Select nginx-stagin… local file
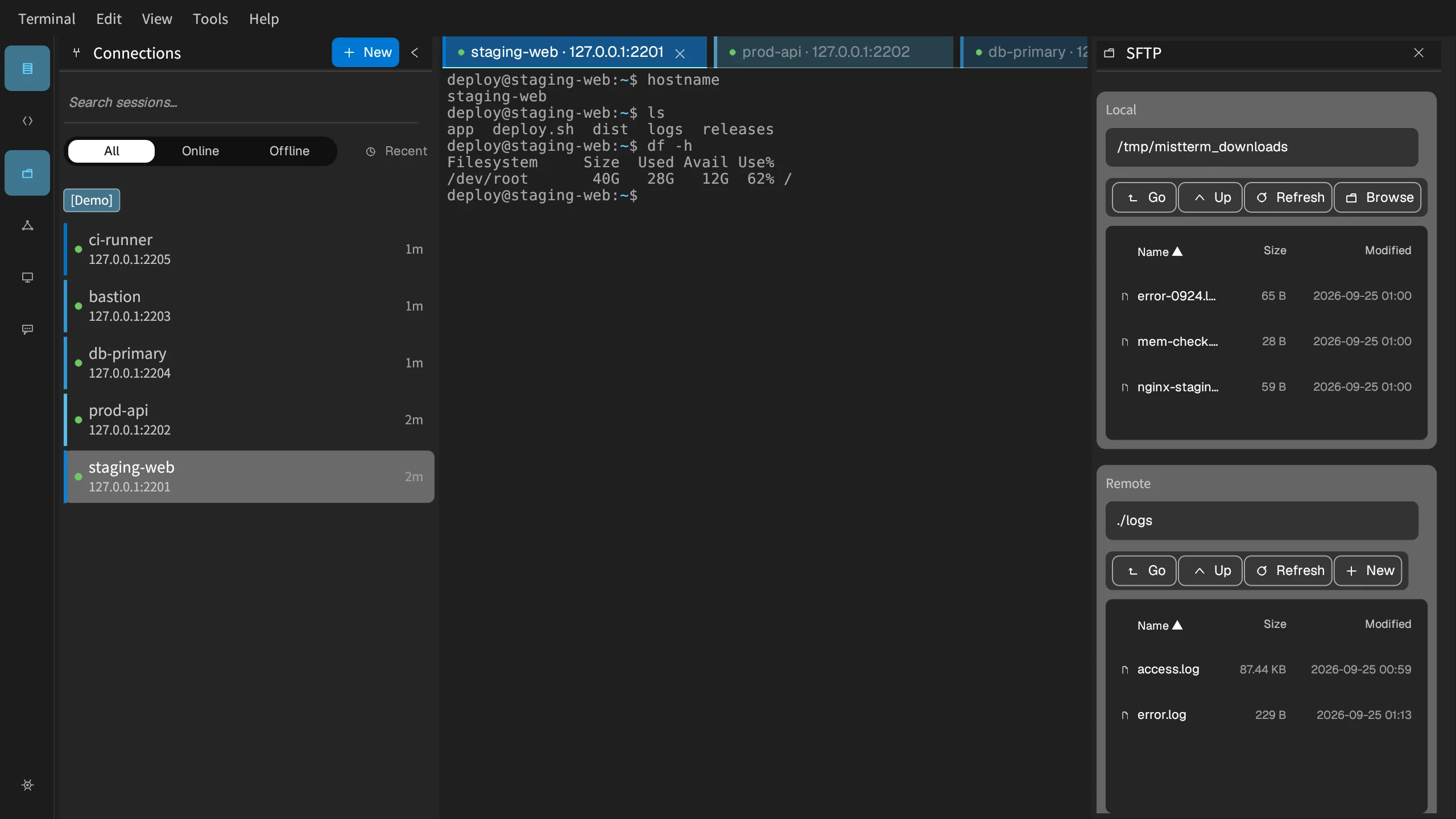The image size is (1456, 819). coord(1266,387)
